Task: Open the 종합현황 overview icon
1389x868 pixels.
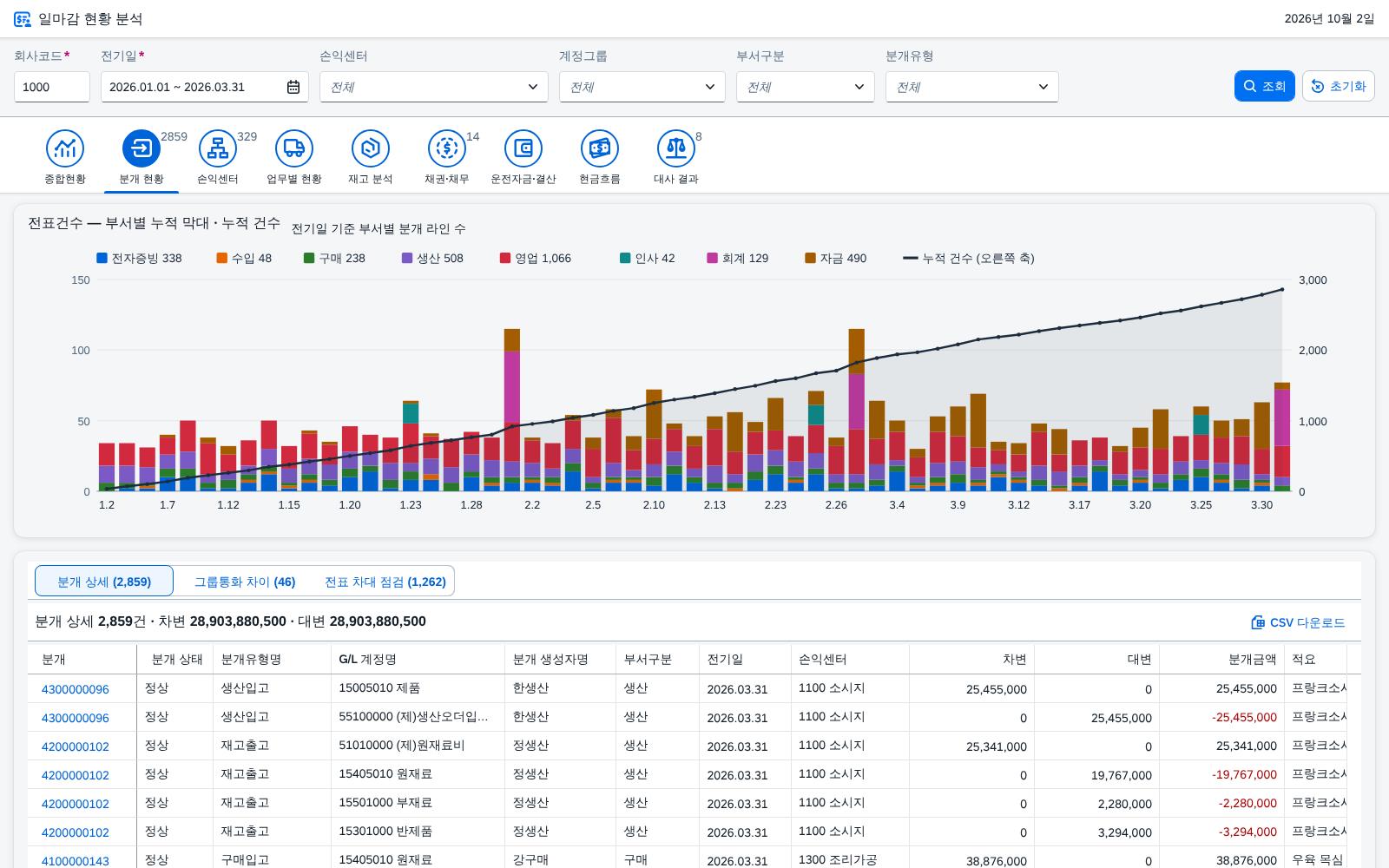Action: click(x=65, y=148)
